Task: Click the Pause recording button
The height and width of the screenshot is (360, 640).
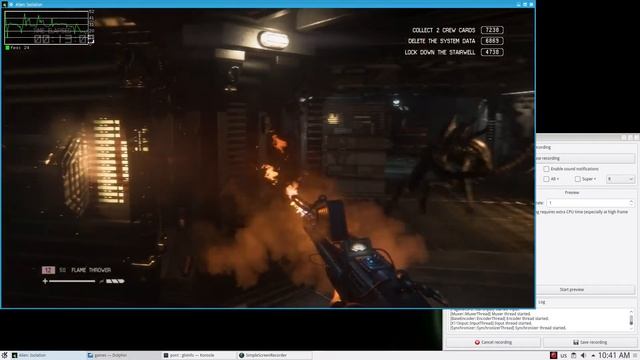Action: [585, 158]
